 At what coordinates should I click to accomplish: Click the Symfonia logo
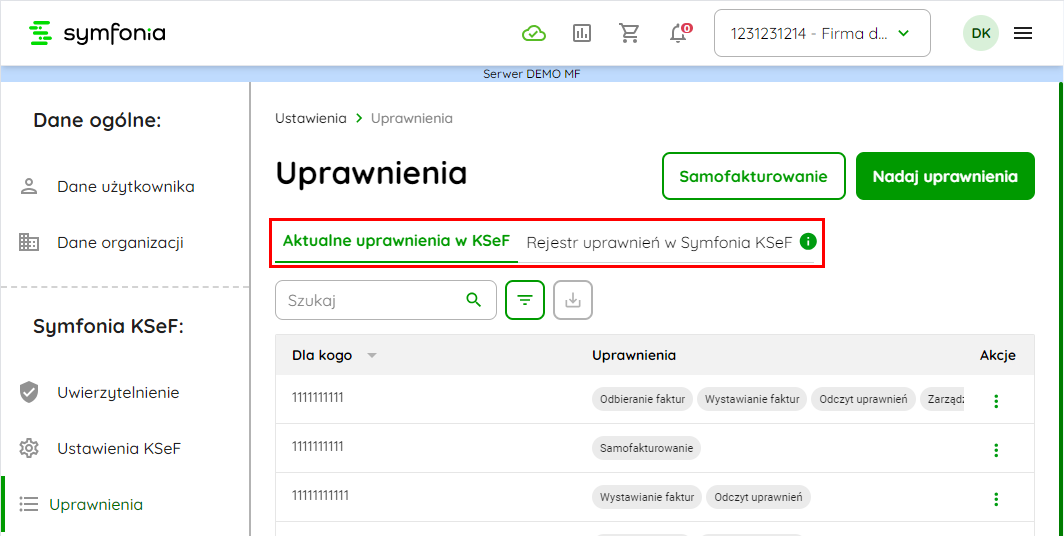point(97,33)
